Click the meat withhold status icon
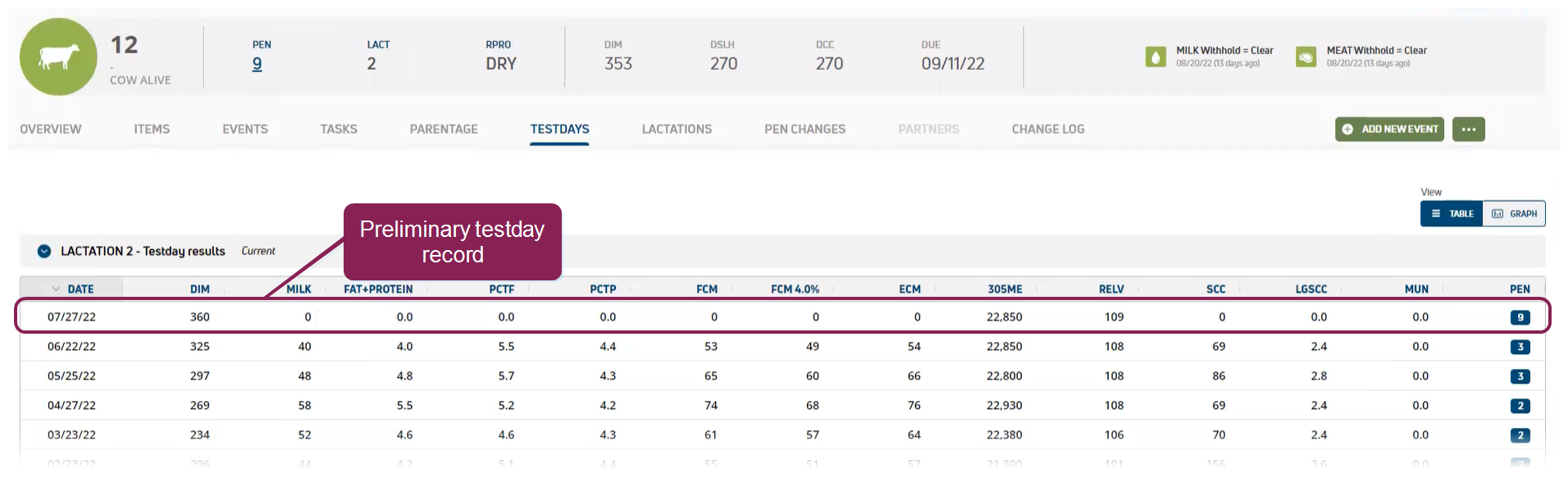Viewport: 1568px width, 478px height. click(x=1306, y=57)
